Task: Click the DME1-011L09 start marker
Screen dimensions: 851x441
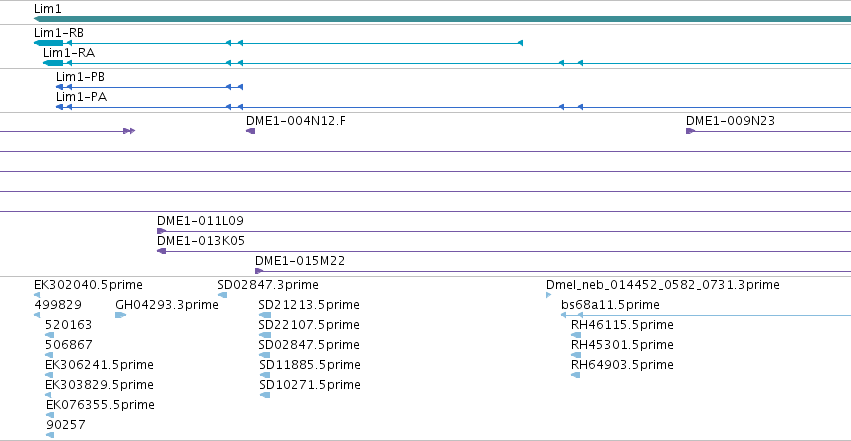Action: tap(161, 231)
